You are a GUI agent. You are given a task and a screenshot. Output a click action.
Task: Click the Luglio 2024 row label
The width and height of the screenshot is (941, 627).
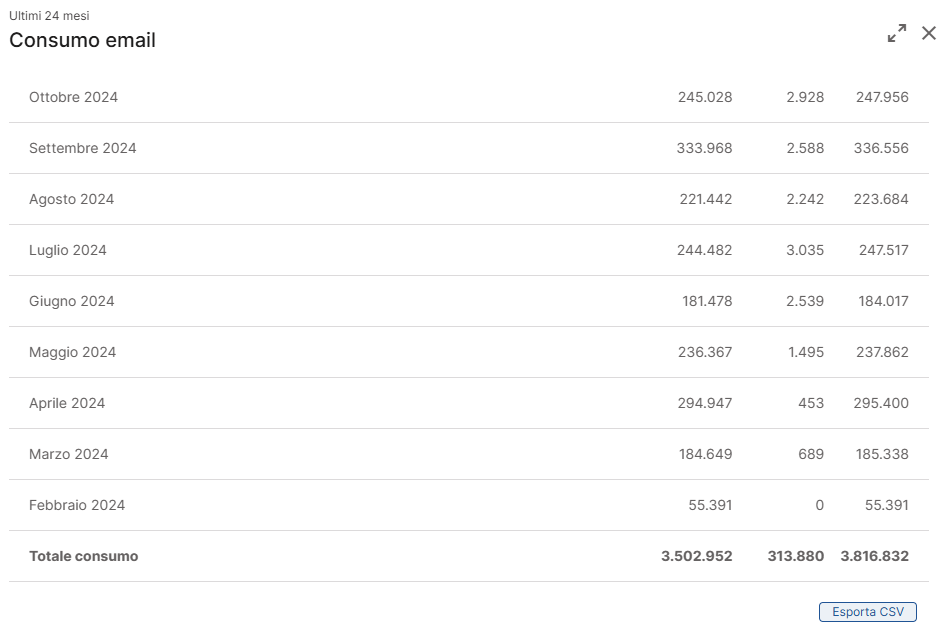pos(68,250)
